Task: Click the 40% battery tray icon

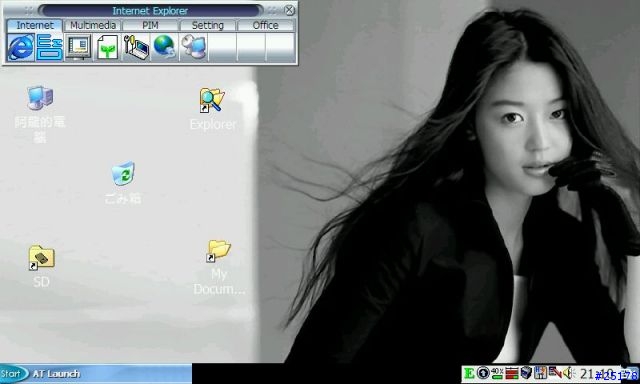Action: (497, 373)
